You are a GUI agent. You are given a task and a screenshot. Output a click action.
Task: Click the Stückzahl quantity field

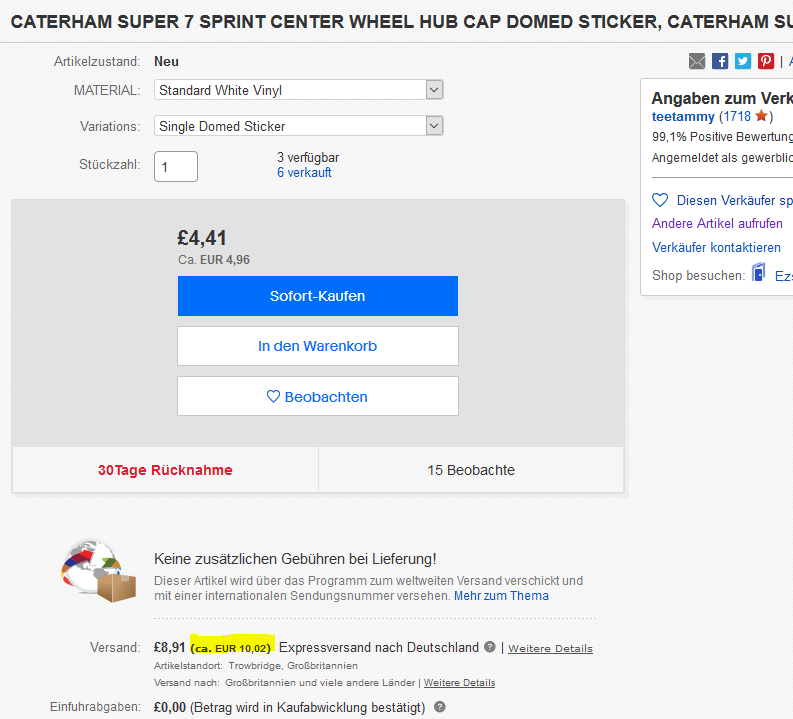pos(176,166)
